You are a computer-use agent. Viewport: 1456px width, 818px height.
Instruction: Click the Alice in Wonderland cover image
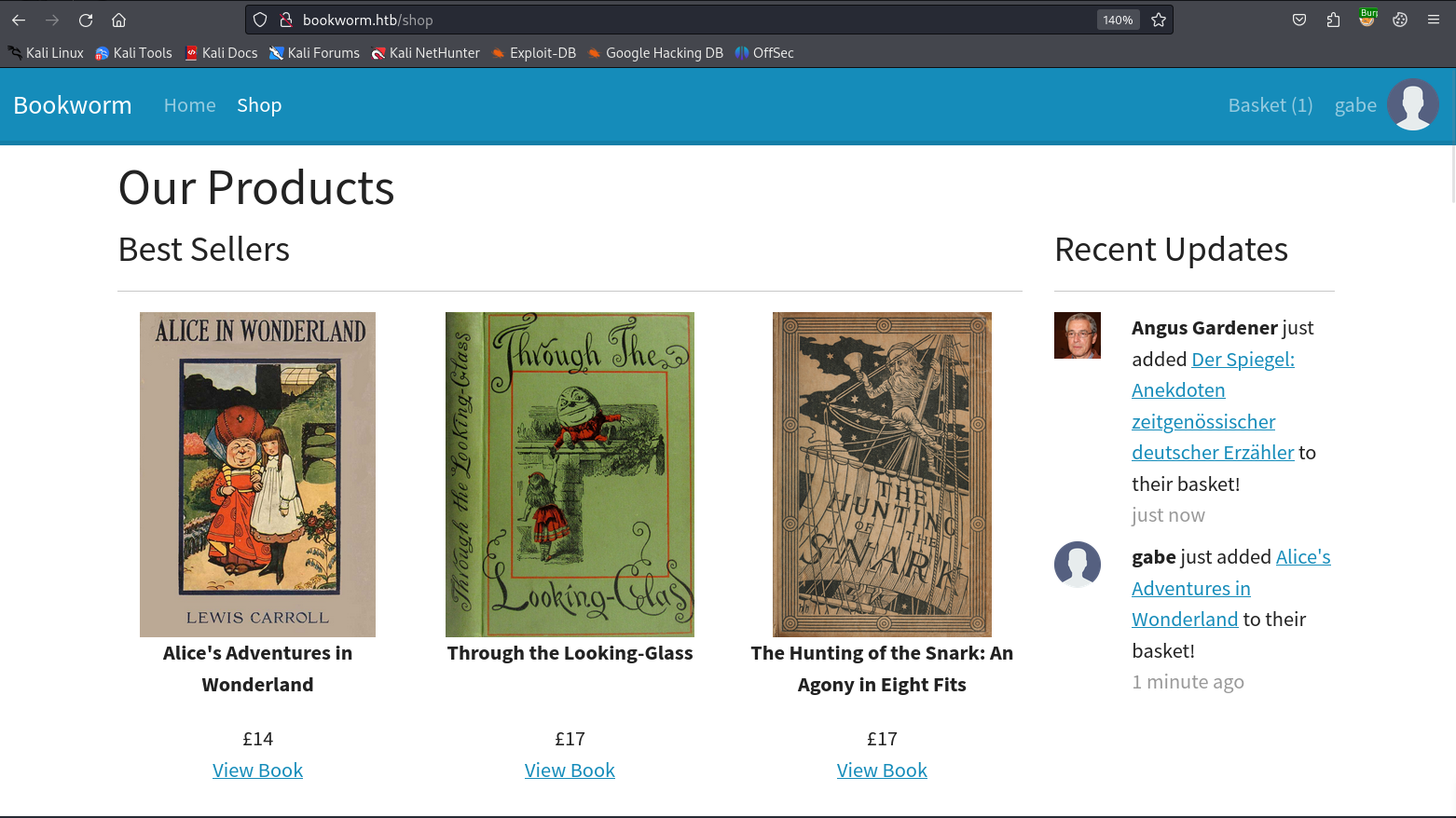(x=257, y=474)
